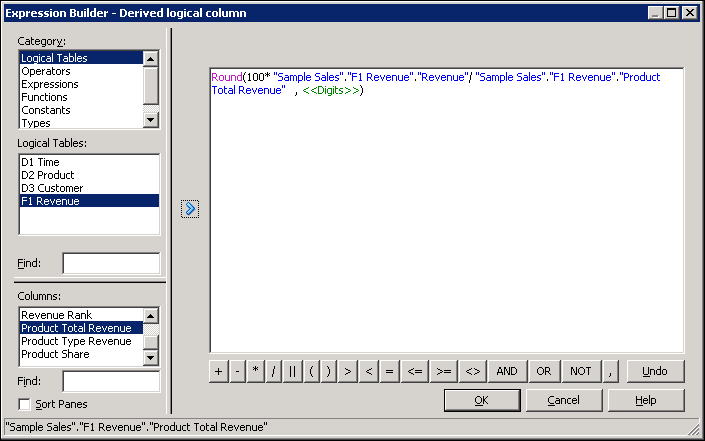Screen dimensions: 705x441
Task: Insert the plus operator
Action: [219, 371]
